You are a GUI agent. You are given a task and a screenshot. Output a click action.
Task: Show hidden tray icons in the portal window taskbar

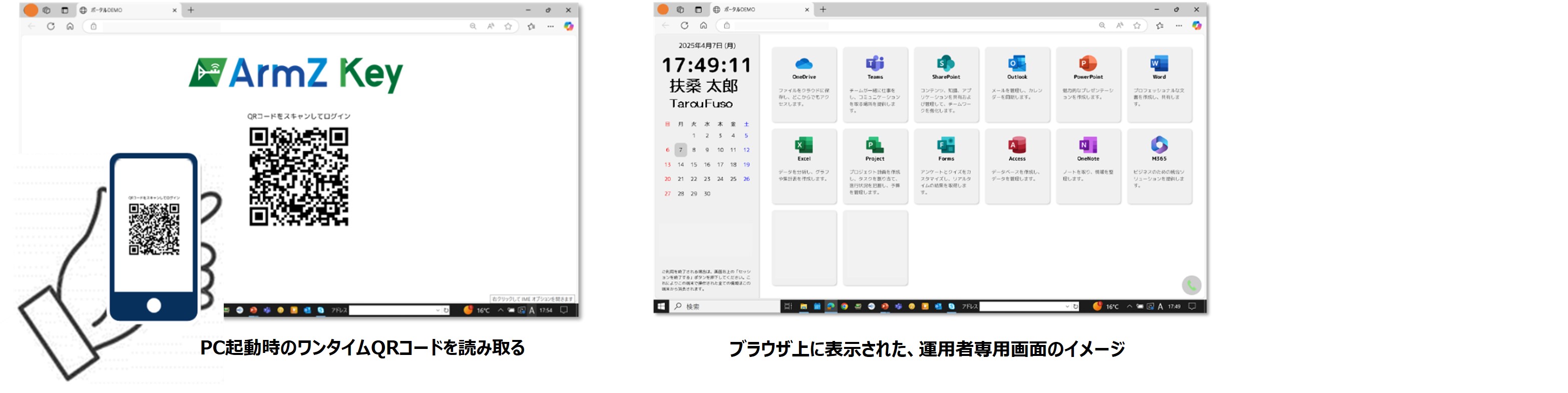1129,306
